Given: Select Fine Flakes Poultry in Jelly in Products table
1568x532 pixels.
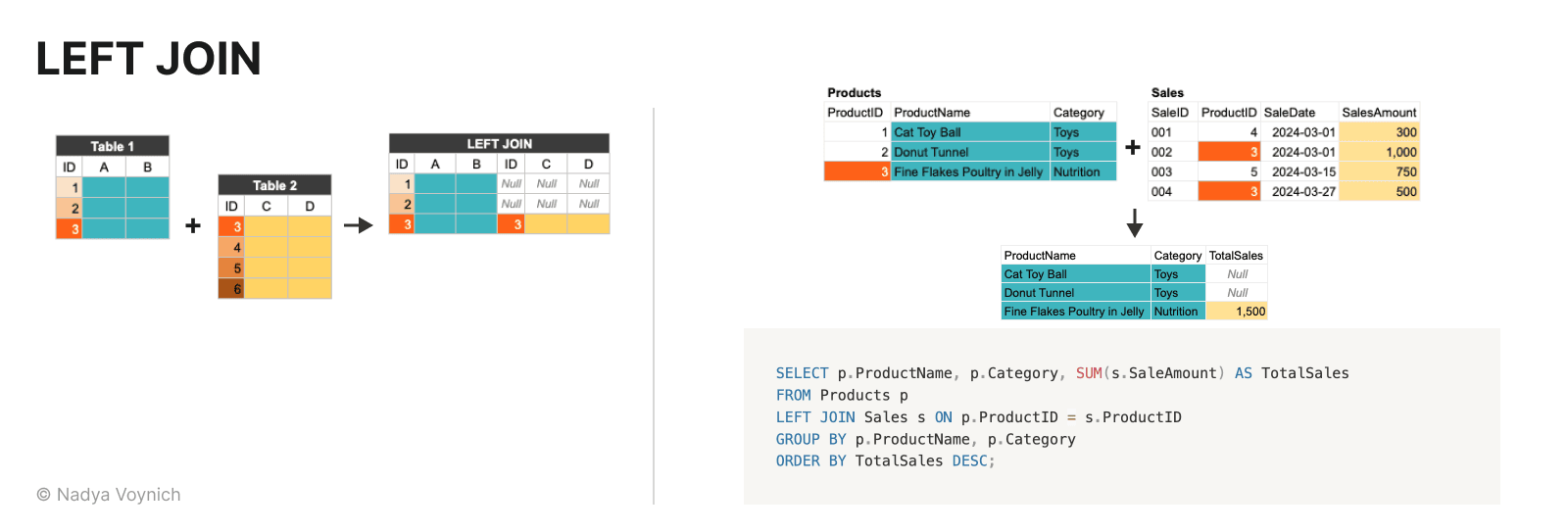Looking at the screenshot, I should [967, 171].
